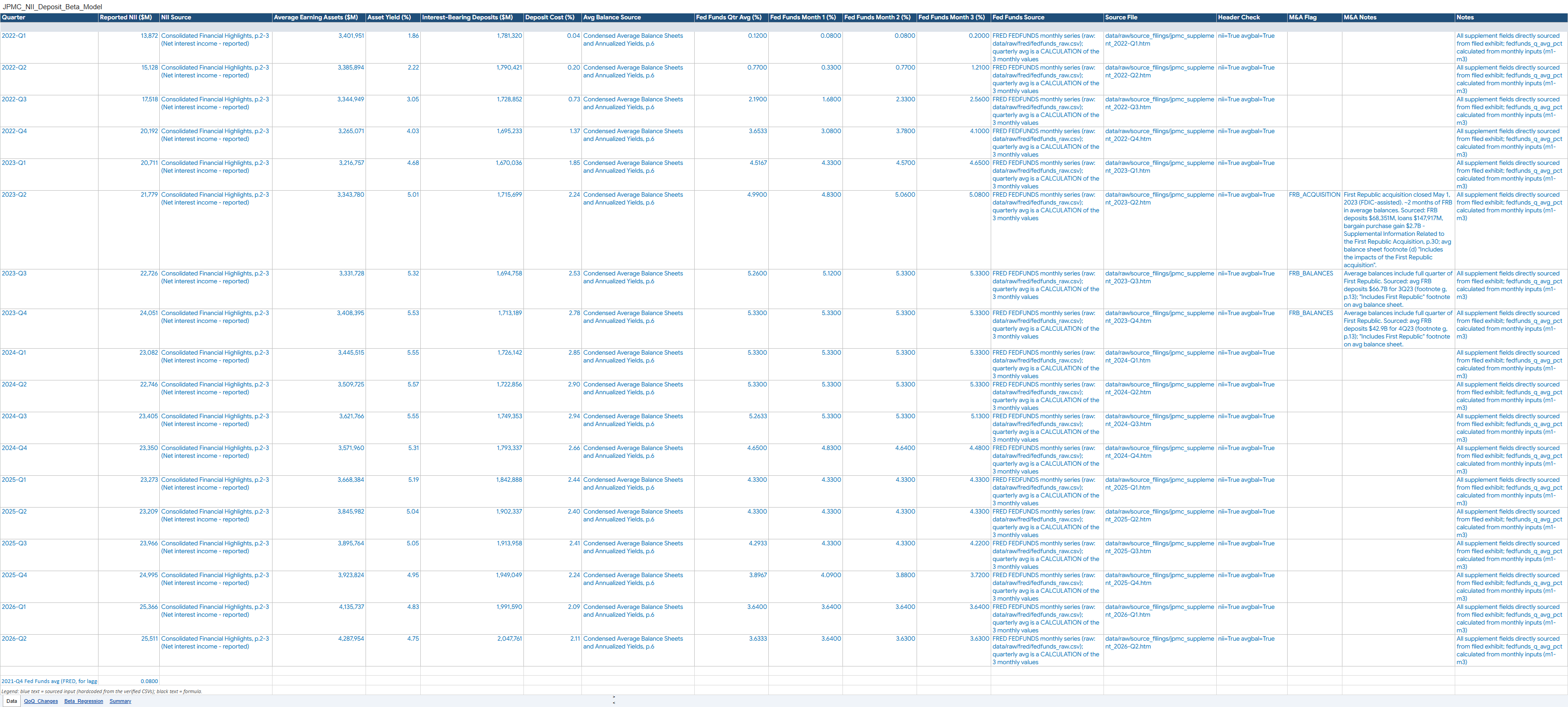Switch to the QoQ_Changes sheet tab
The image size is (1568, 707).
(41, 701)
